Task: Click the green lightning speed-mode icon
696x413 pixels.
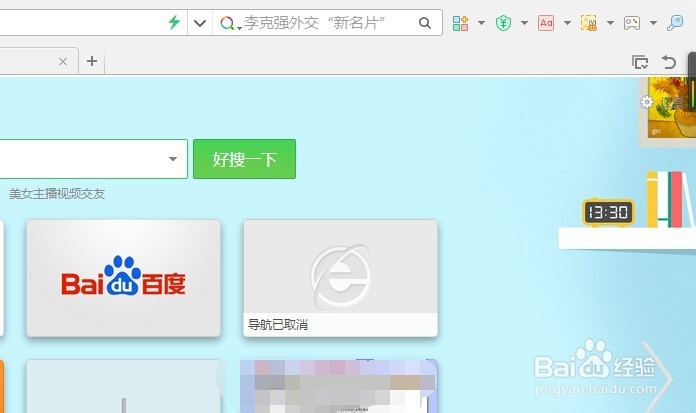Action: [x=174, y=22]
